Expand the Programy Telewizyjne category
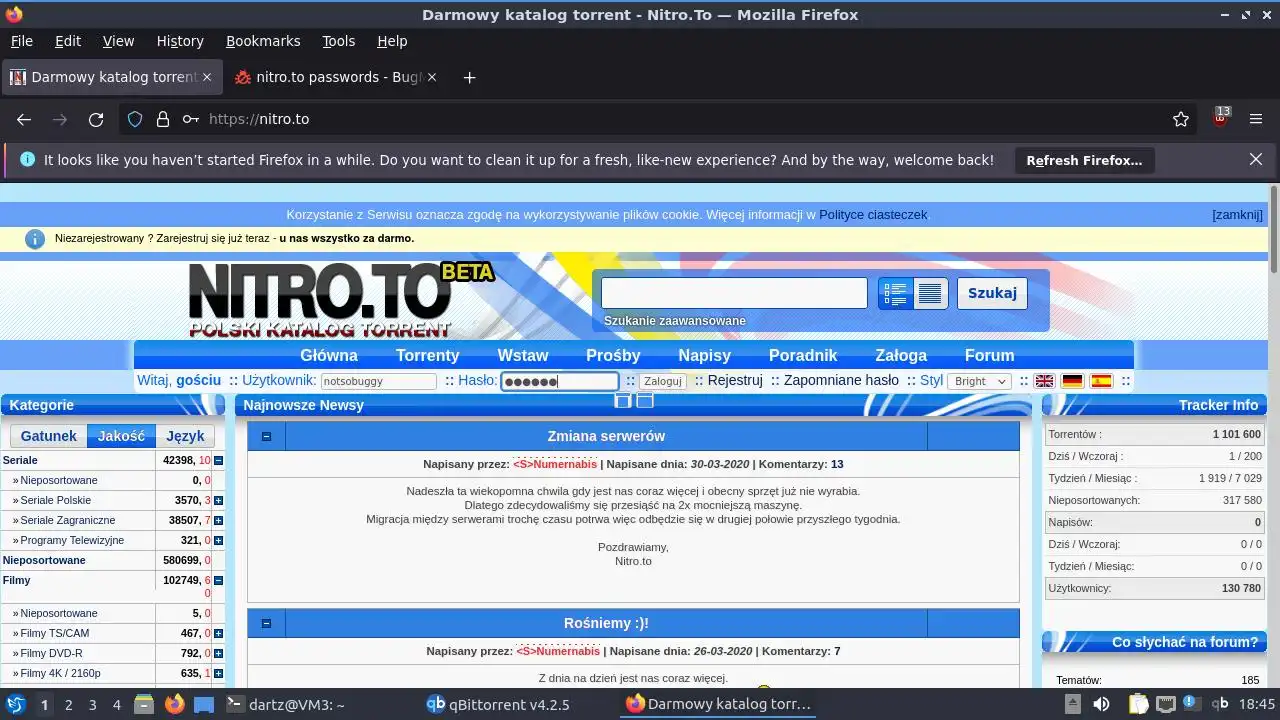 [x=218, y=540]
